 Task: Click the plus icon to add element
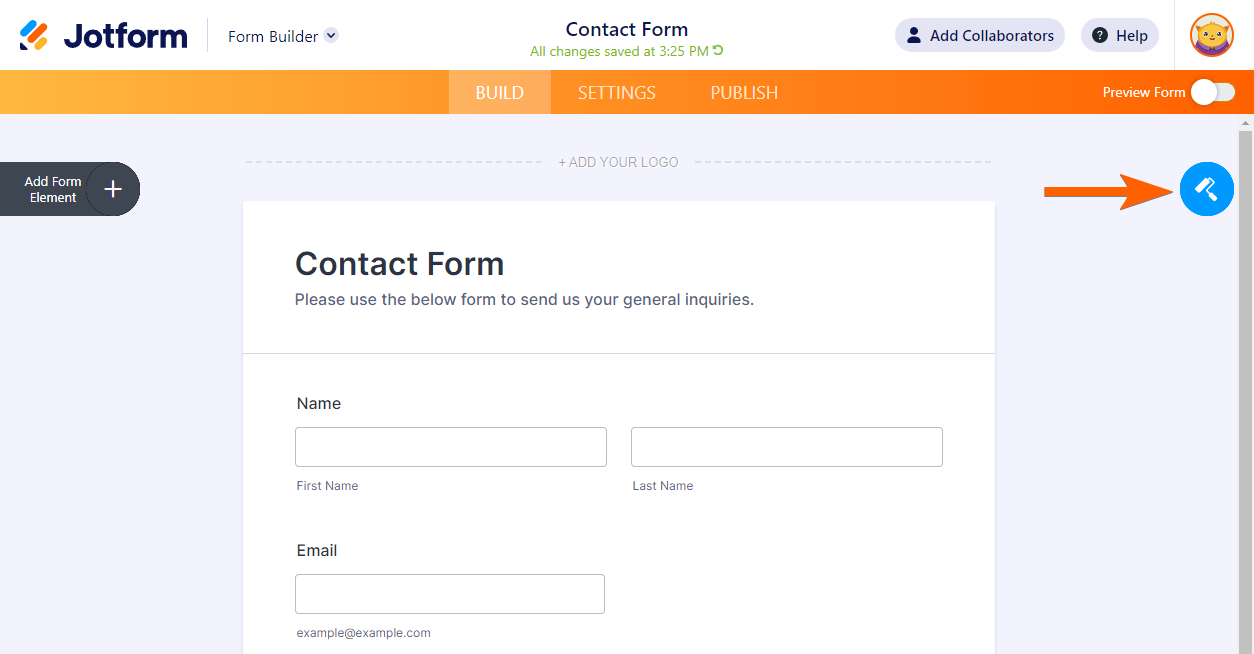click(113, 189)
